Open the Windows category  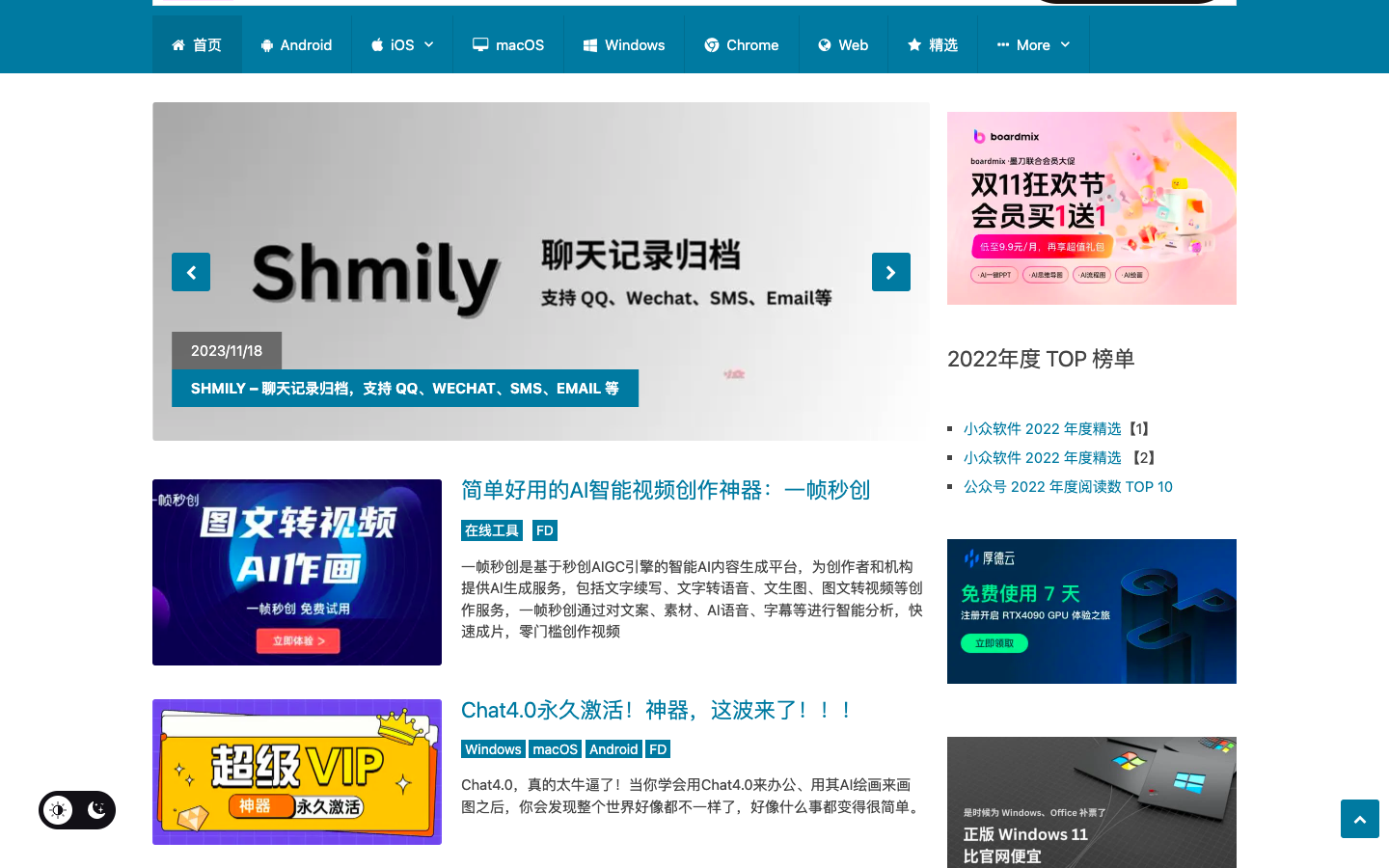click(624, 44)
